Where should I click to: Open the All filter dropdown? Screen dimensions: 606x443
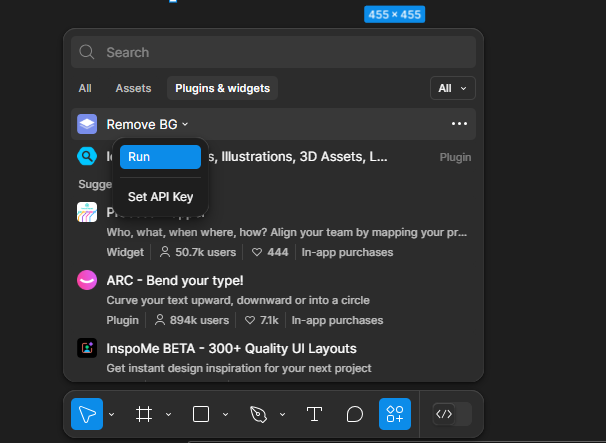click(453, 88)
